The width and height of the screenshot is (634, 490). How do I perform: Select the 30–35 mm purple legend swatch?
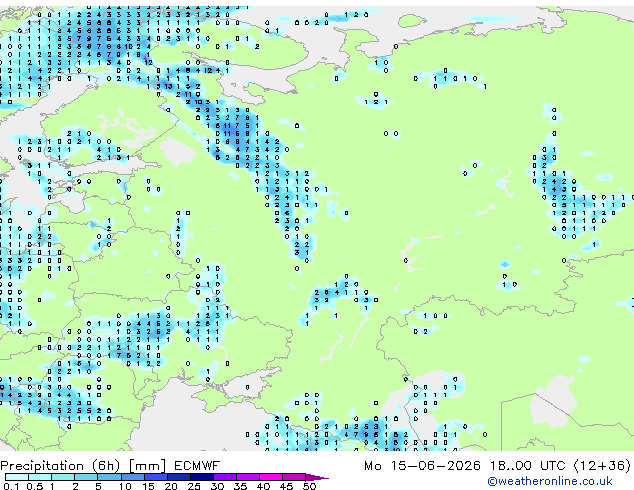225,477
